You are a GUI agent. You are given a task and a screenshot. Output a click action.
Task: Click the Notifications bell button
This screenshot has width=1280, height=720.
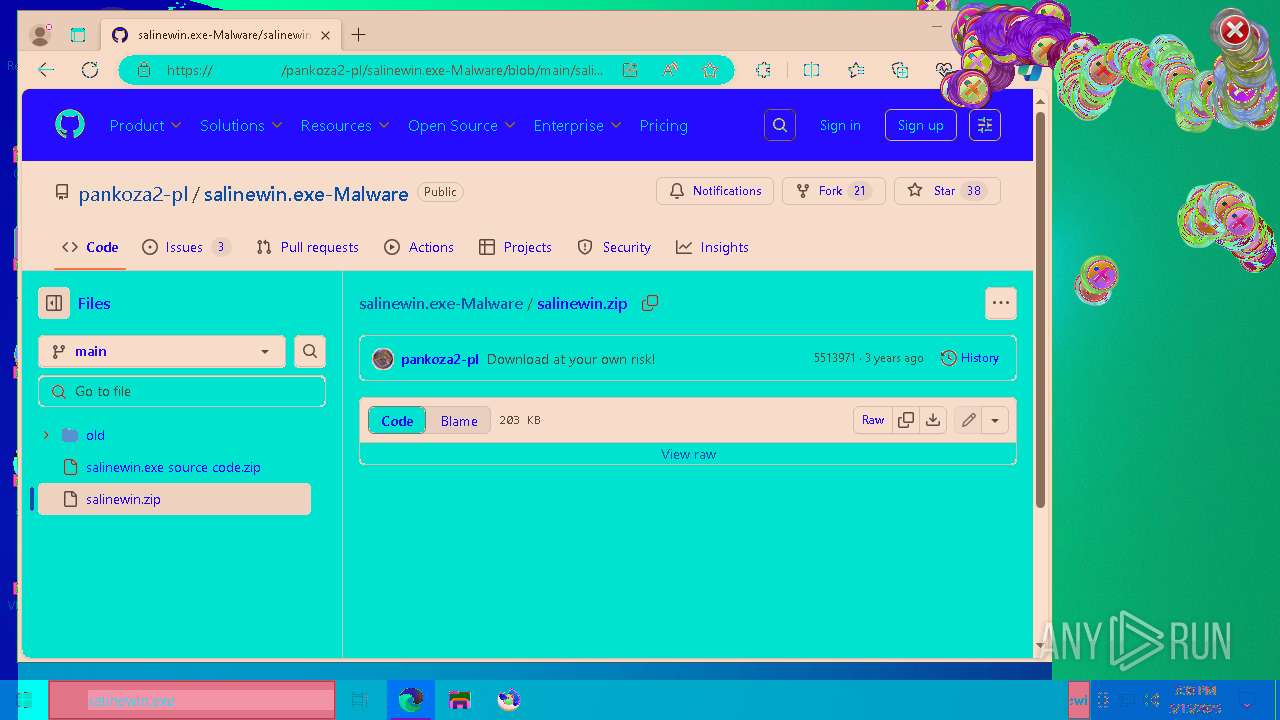coord(715,191)
